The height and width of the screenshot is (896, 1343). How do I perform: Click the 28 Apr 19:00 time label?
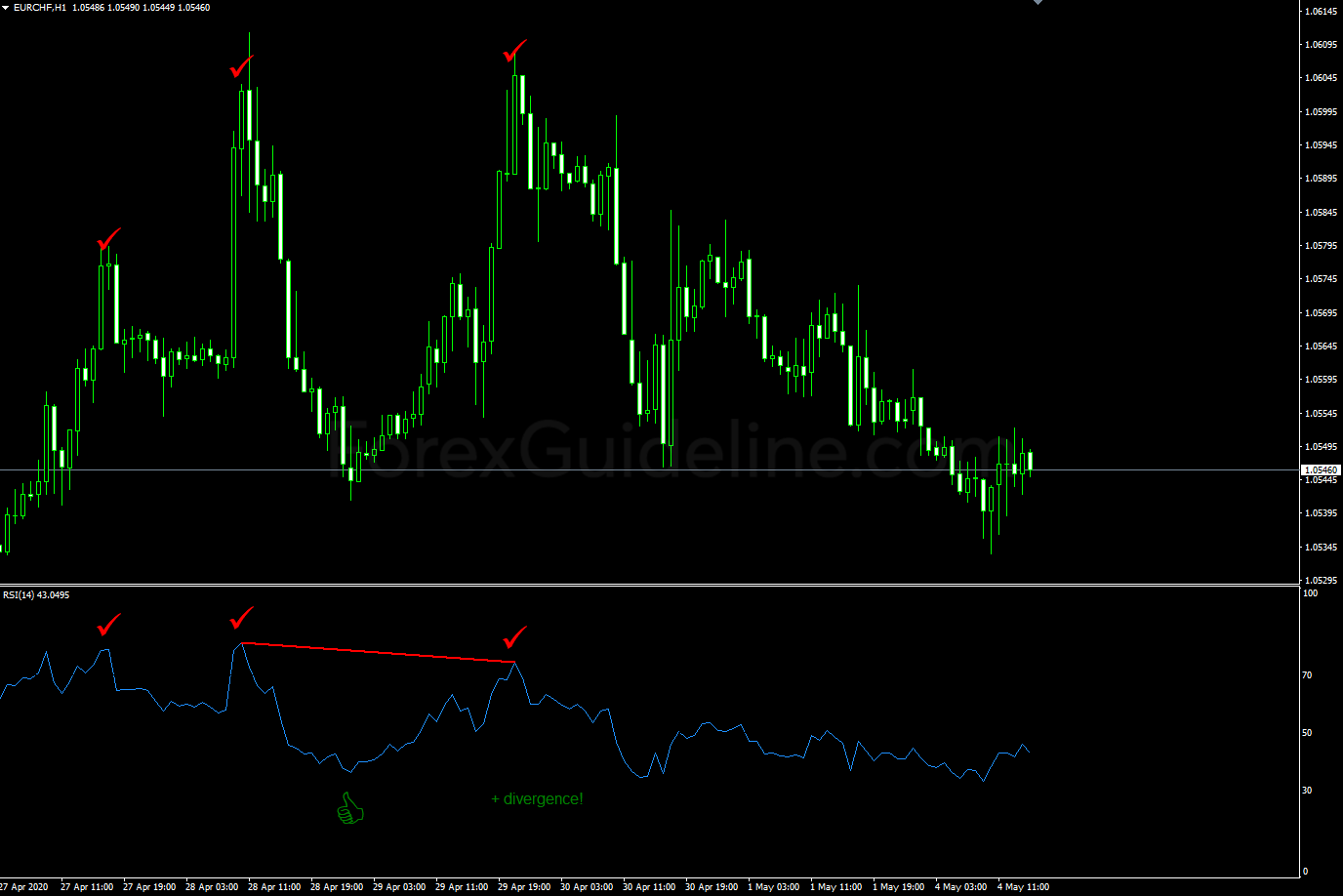(x=337, y=887)
